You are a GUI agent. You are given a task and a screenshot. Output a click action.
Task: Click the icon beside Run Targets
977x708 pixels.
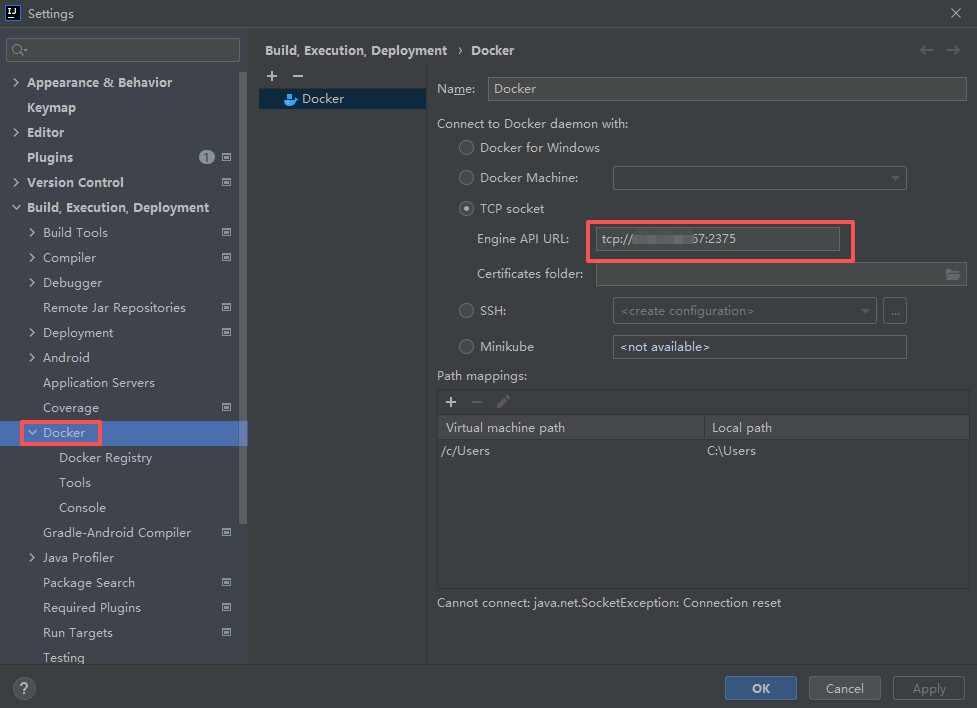coord(227,632)
